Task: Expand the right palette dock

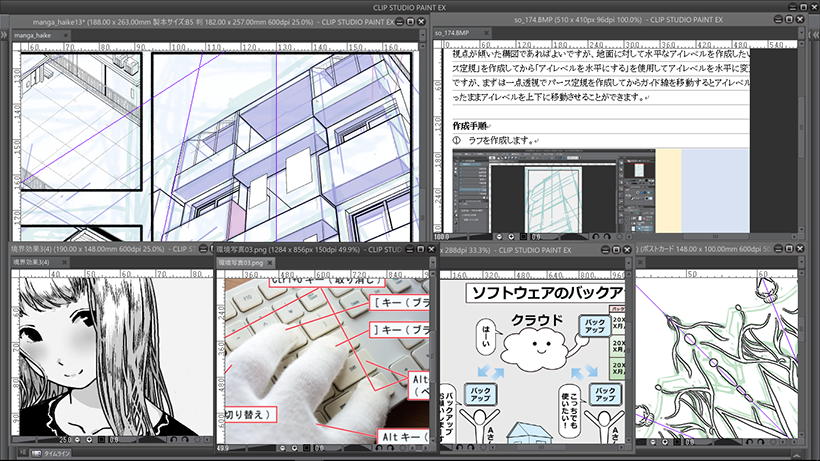Action: click(815, 34)
